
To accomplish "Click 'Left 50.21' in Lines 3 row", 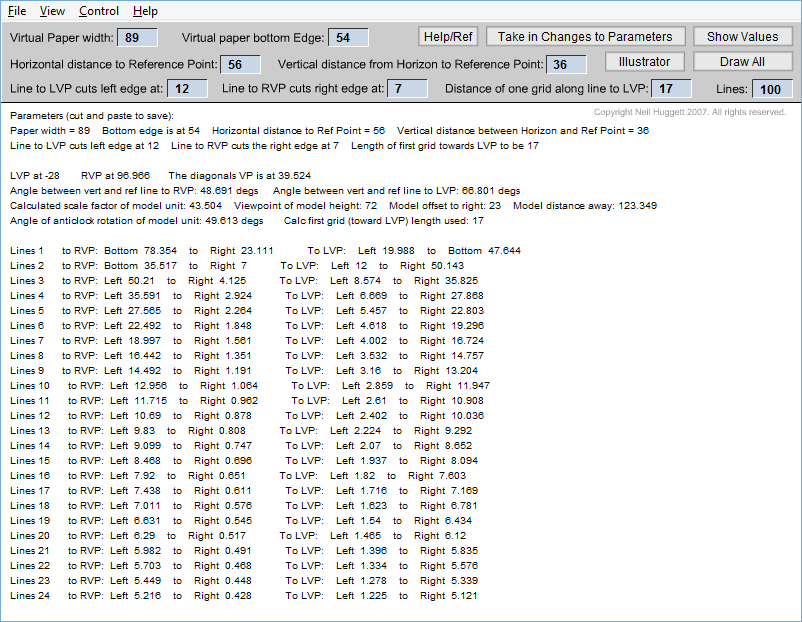I will tap(129, 280).
